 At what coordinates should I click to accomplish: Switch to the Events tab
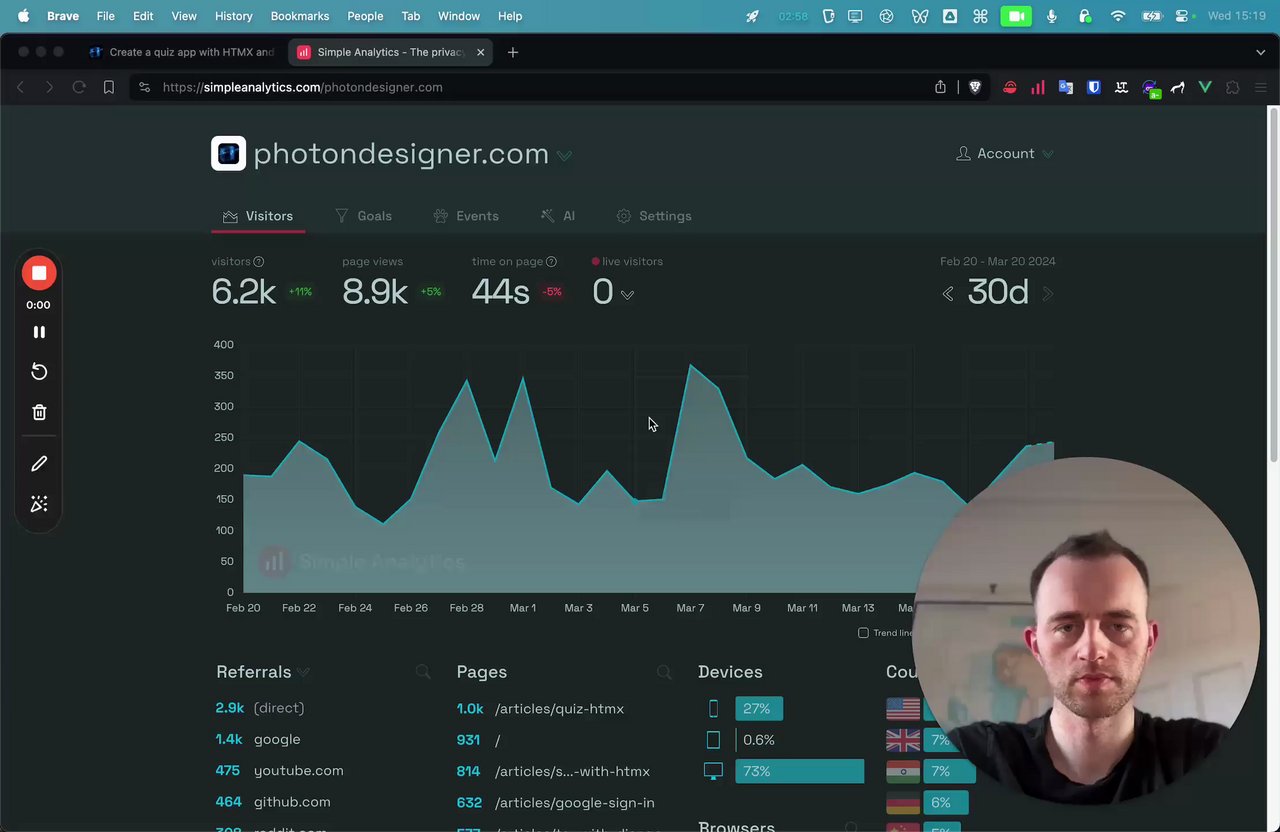pos(466,216)
